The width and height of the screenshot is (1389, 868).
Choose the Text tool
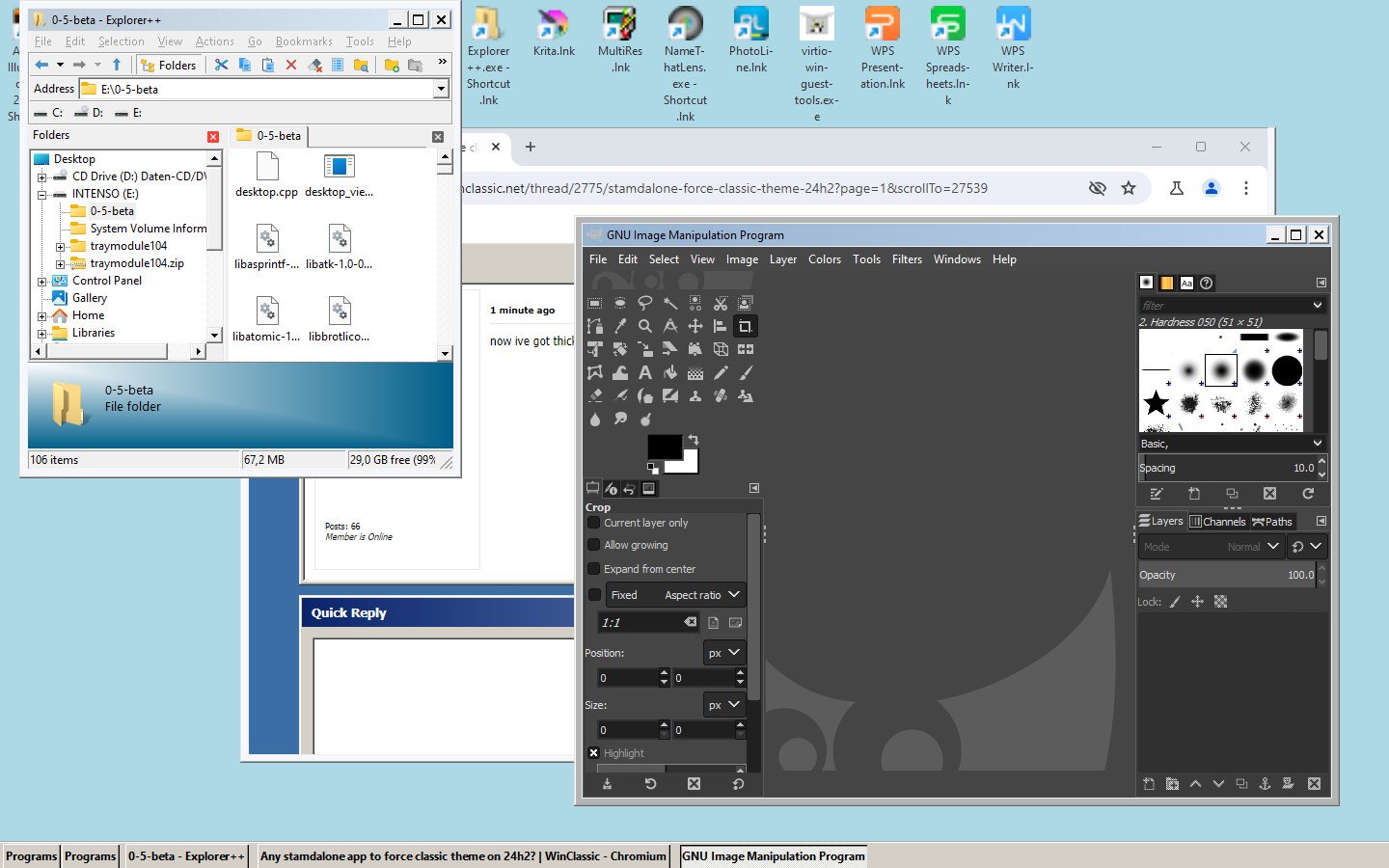click(x=645, y=372)
